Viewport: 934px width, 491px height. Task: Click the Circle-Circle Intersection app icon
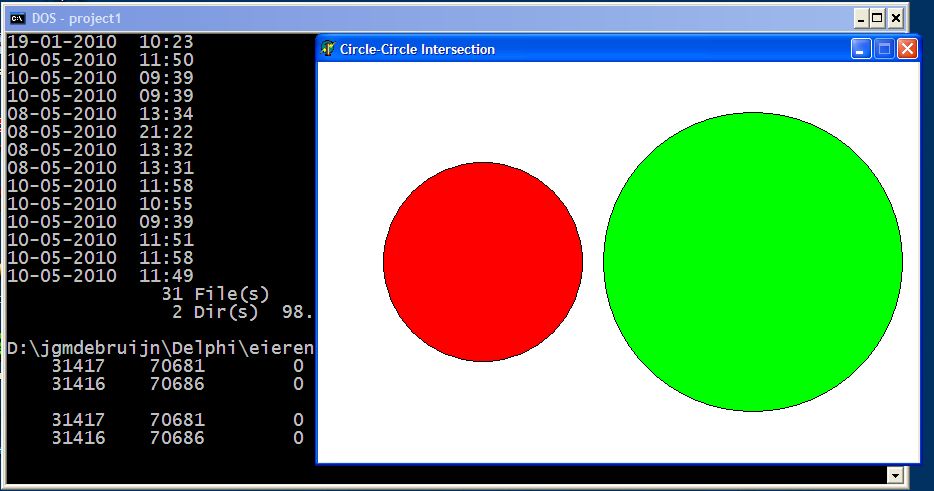click(x=328, y=49)
